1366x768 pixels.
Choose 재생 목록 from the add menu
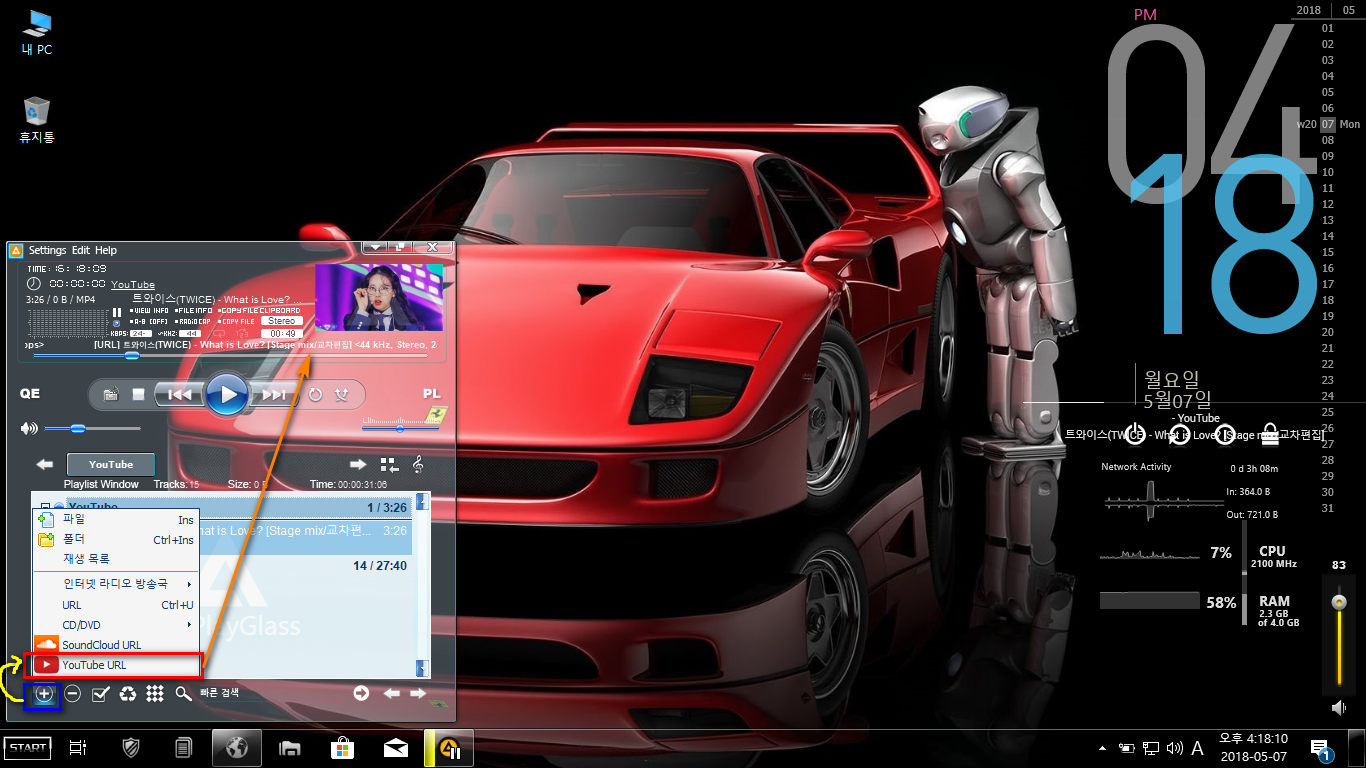tap(116, 559)
